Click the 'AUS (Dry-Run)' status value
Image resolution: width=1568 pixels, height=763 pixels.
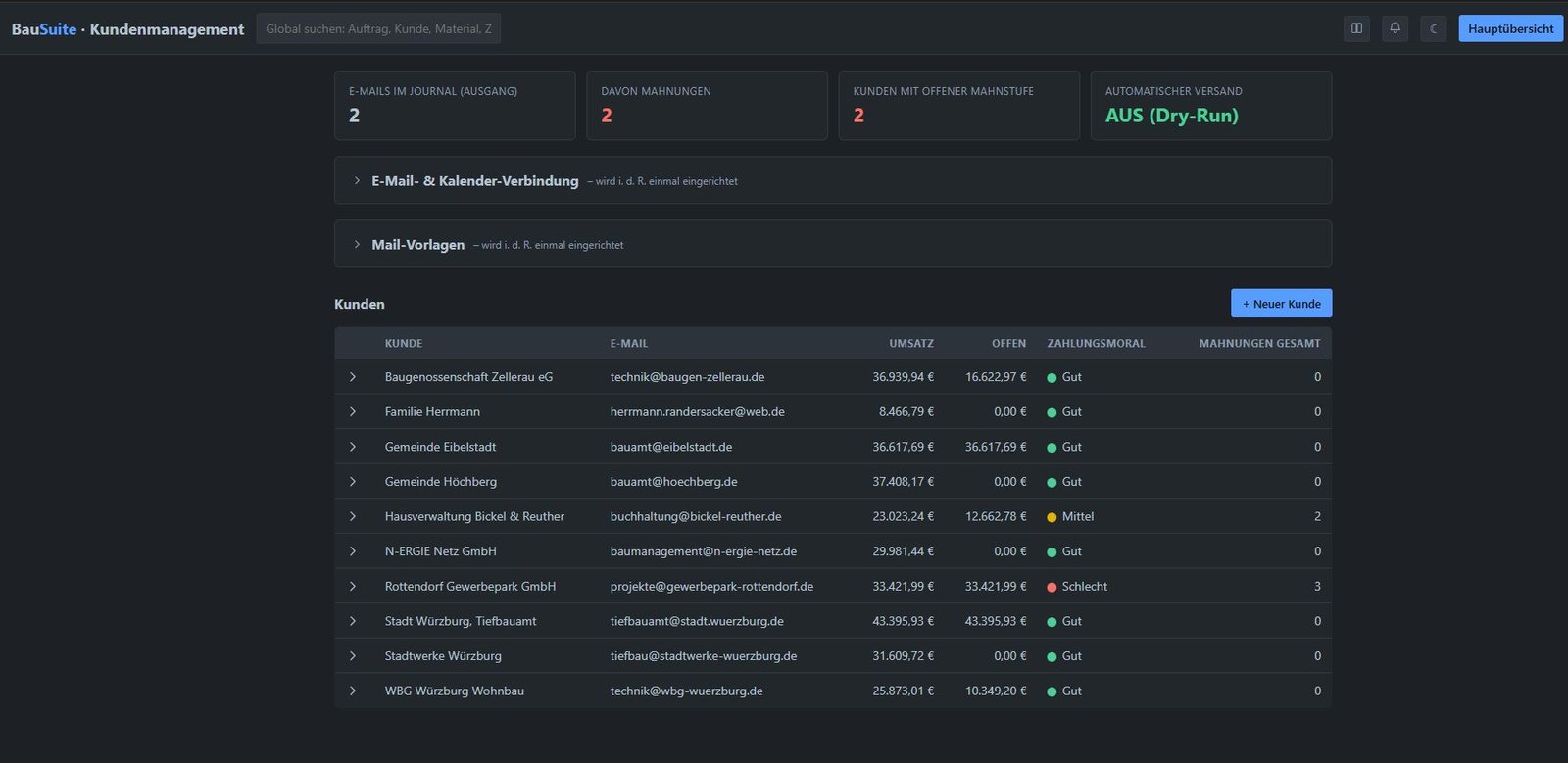(x=1172, y=116)
